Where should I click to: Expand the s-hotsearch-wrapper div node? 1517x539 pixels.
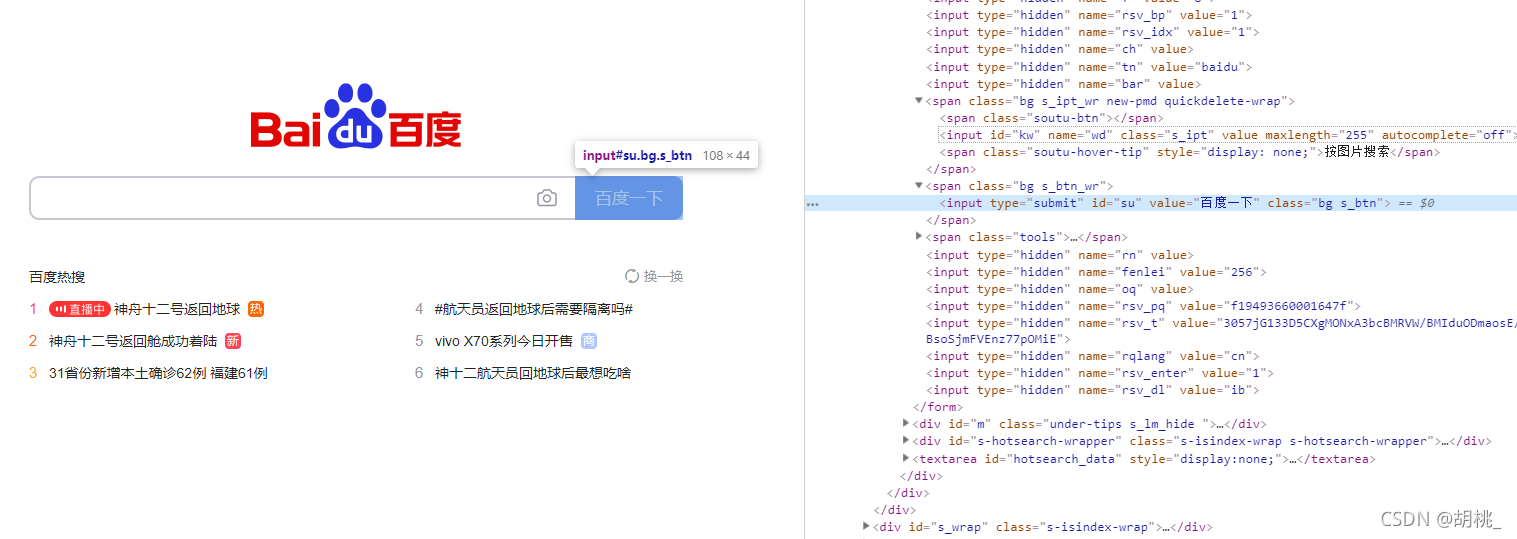pyautogui.click(x=906, y=441)
